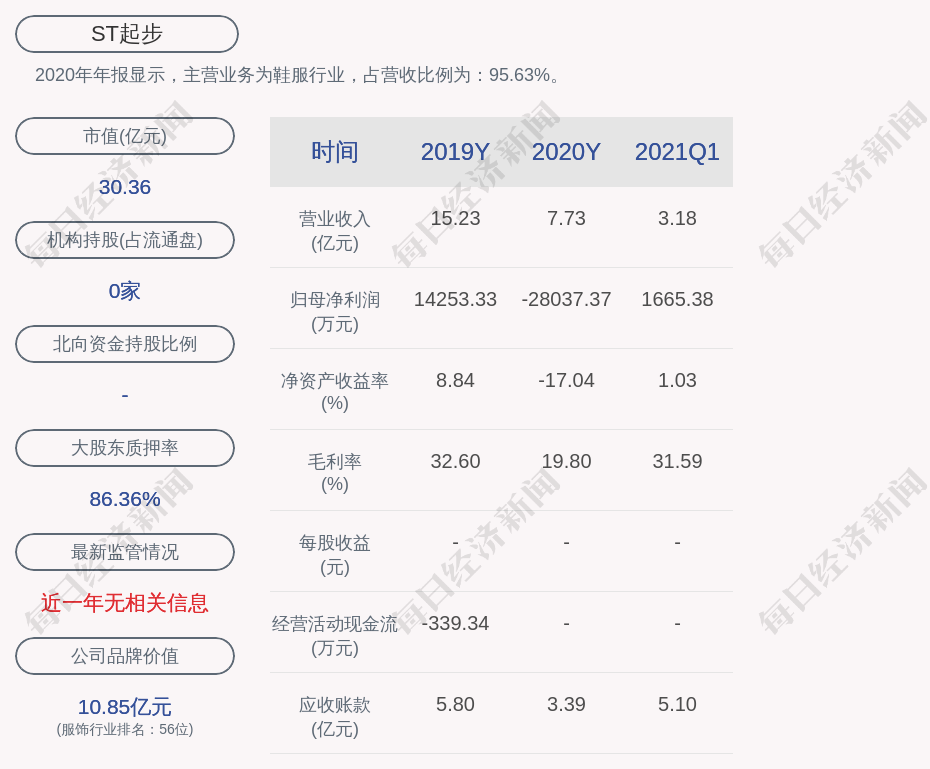Image resolution: width=930 pixels, height=769 pixels.
Task: Click the 公司品牌价值 label pill
Action: point(125,656)
